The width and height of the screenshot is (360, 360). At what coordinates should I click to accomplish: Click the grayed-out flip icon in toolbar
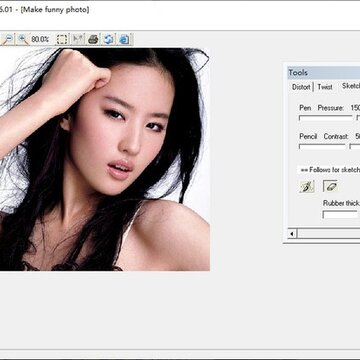pos(78,39)
